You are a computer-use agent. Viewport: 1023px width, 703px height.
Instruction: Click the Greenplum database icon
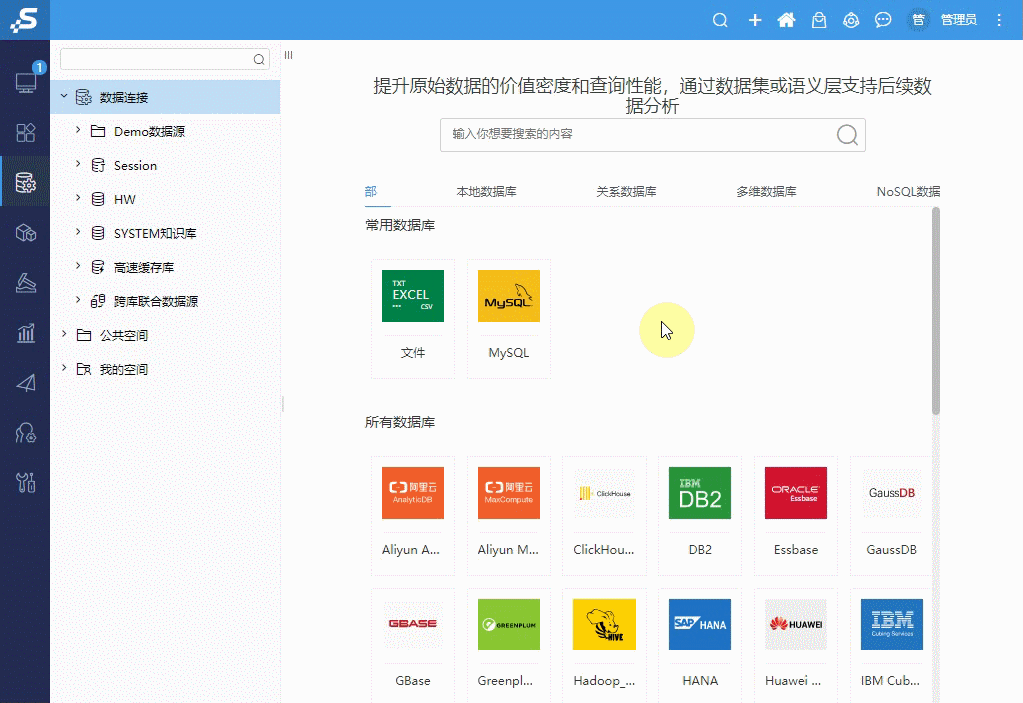click(x=508, y=624)
